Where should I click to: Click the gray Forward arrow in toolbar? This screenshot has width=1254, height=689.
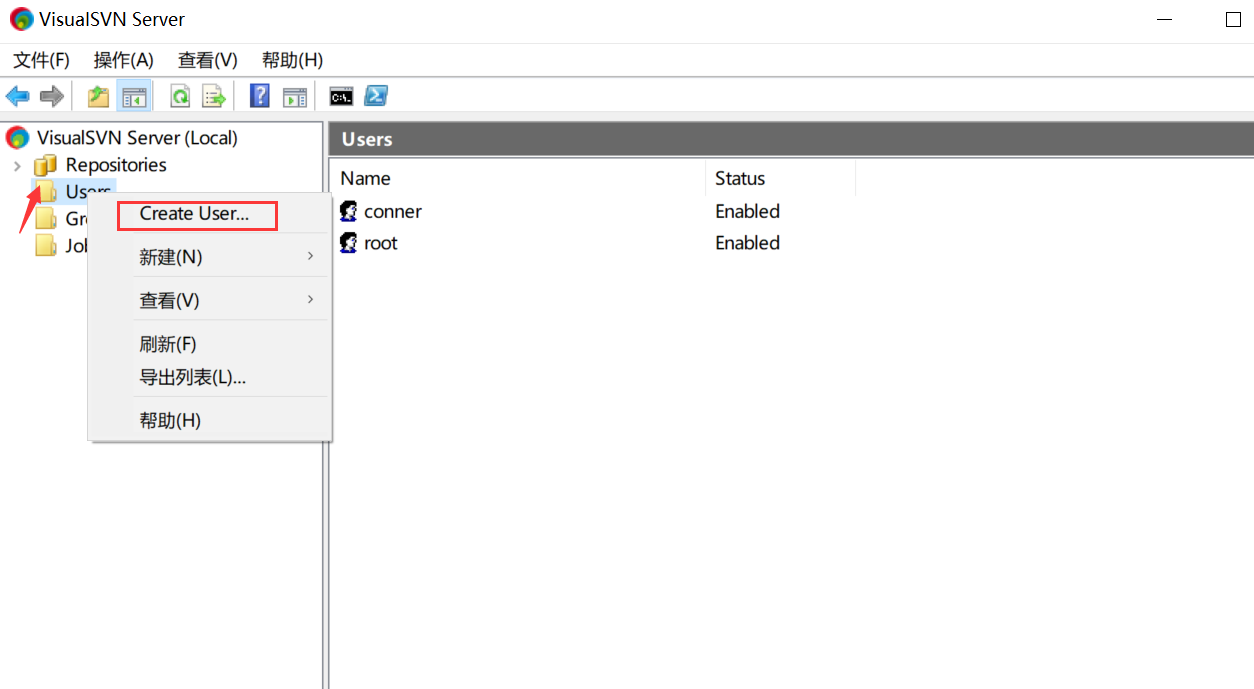[x=52, y=96]
